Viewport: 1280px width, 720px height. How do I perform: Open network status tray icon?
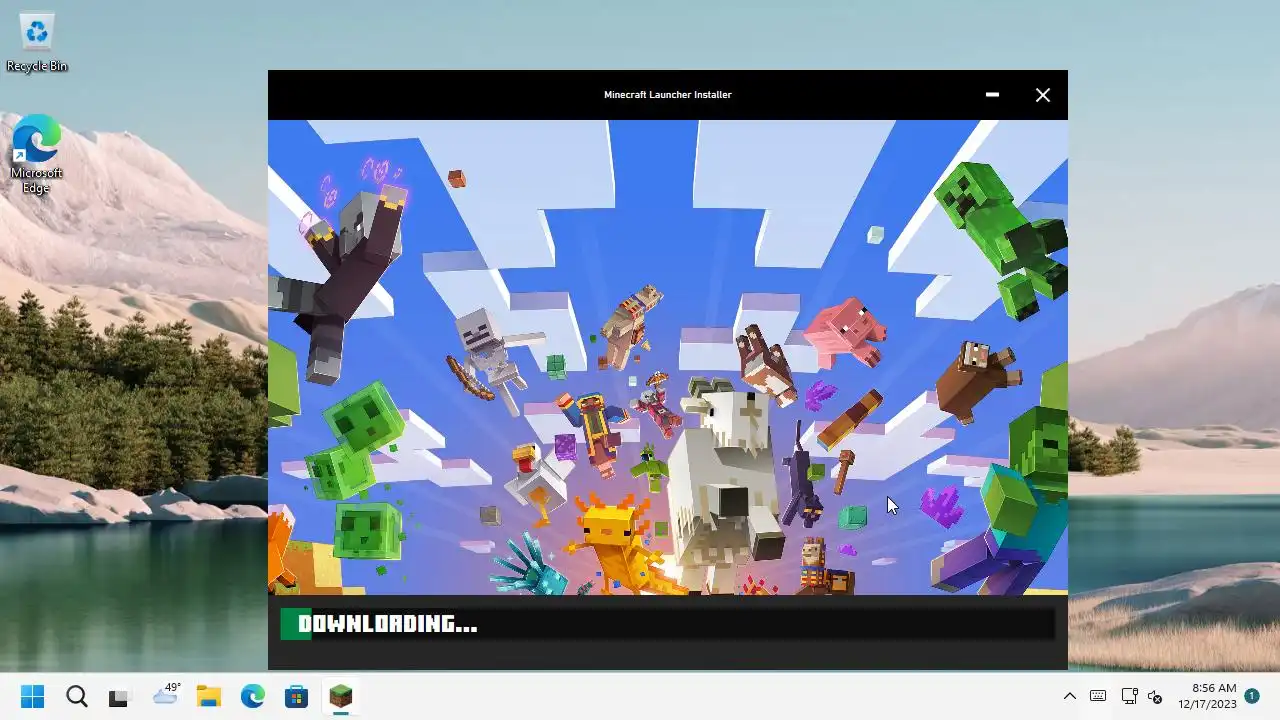pos(1129,697)
